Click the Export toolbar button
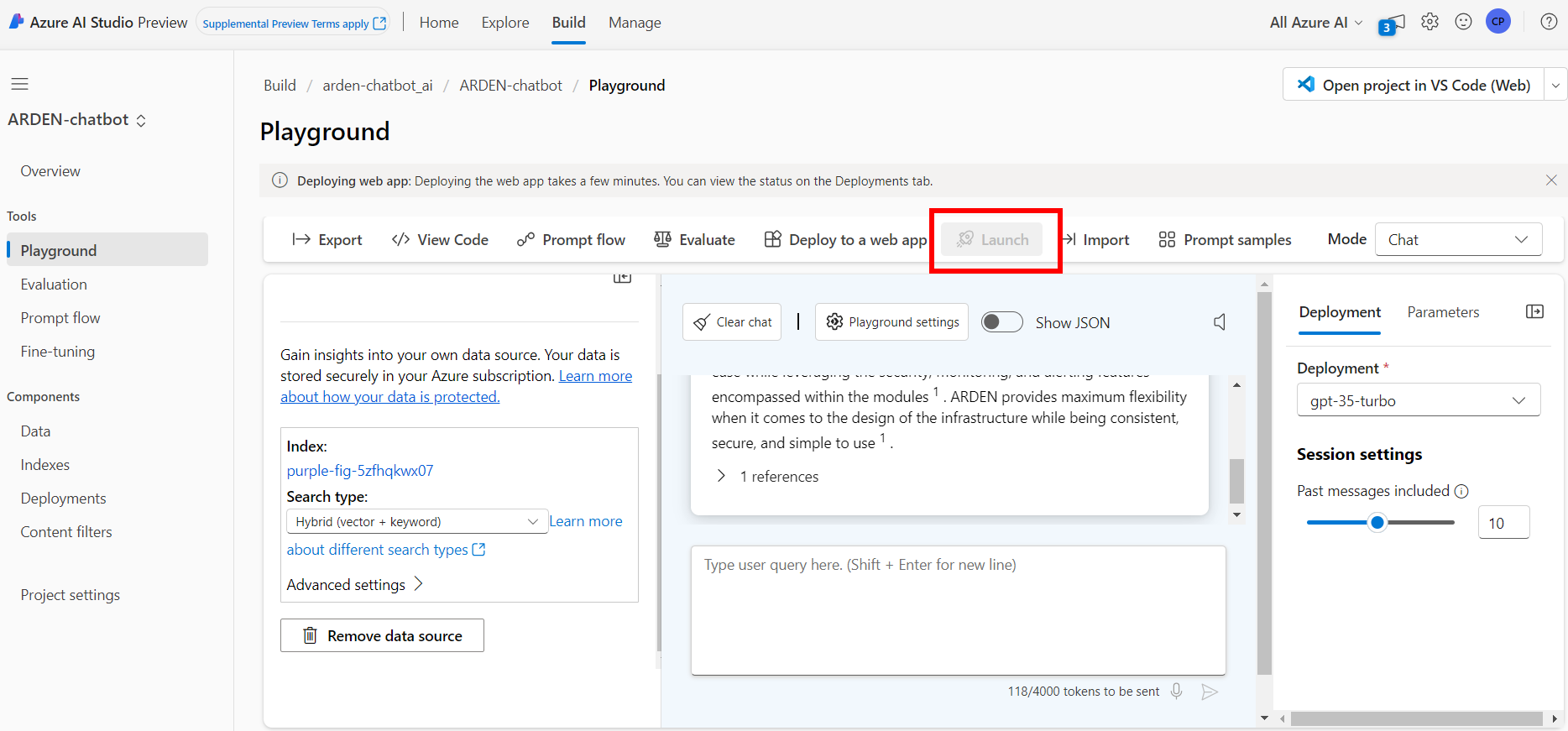This screenshot has width=1568, height=731. pos(327,240)
